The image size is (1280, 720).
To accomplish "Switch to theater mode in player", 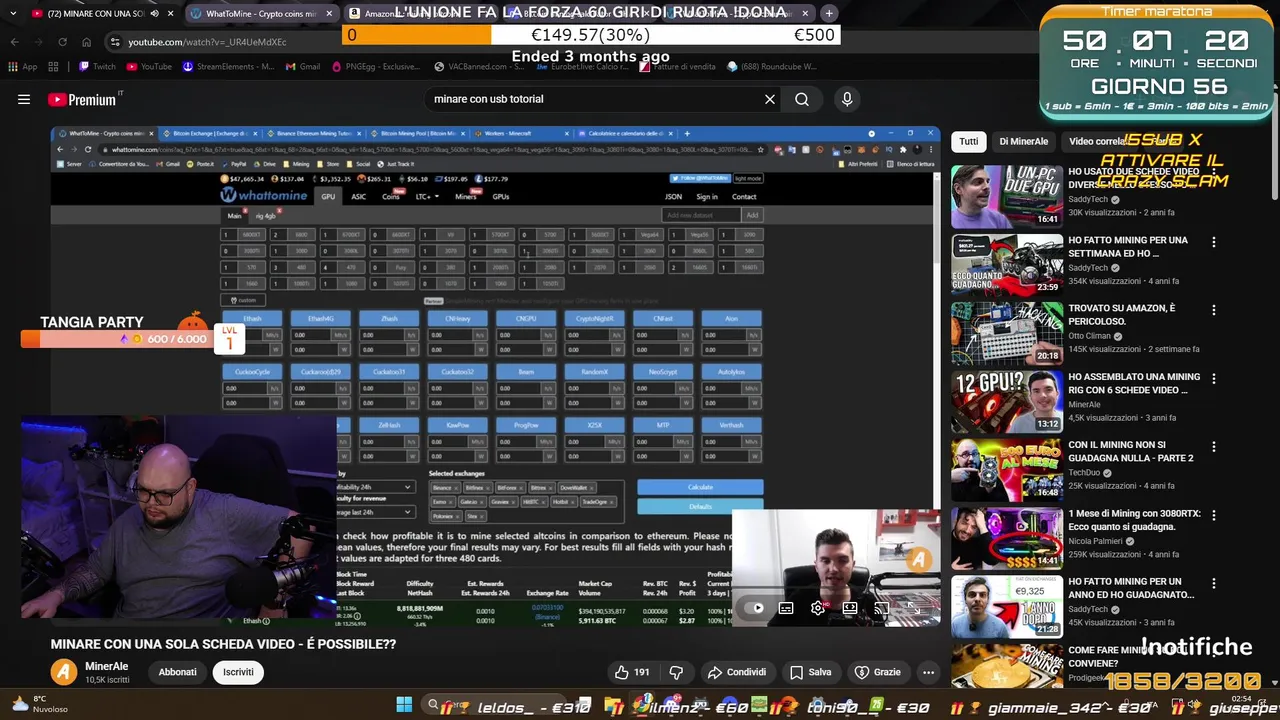I will (850, 607).
